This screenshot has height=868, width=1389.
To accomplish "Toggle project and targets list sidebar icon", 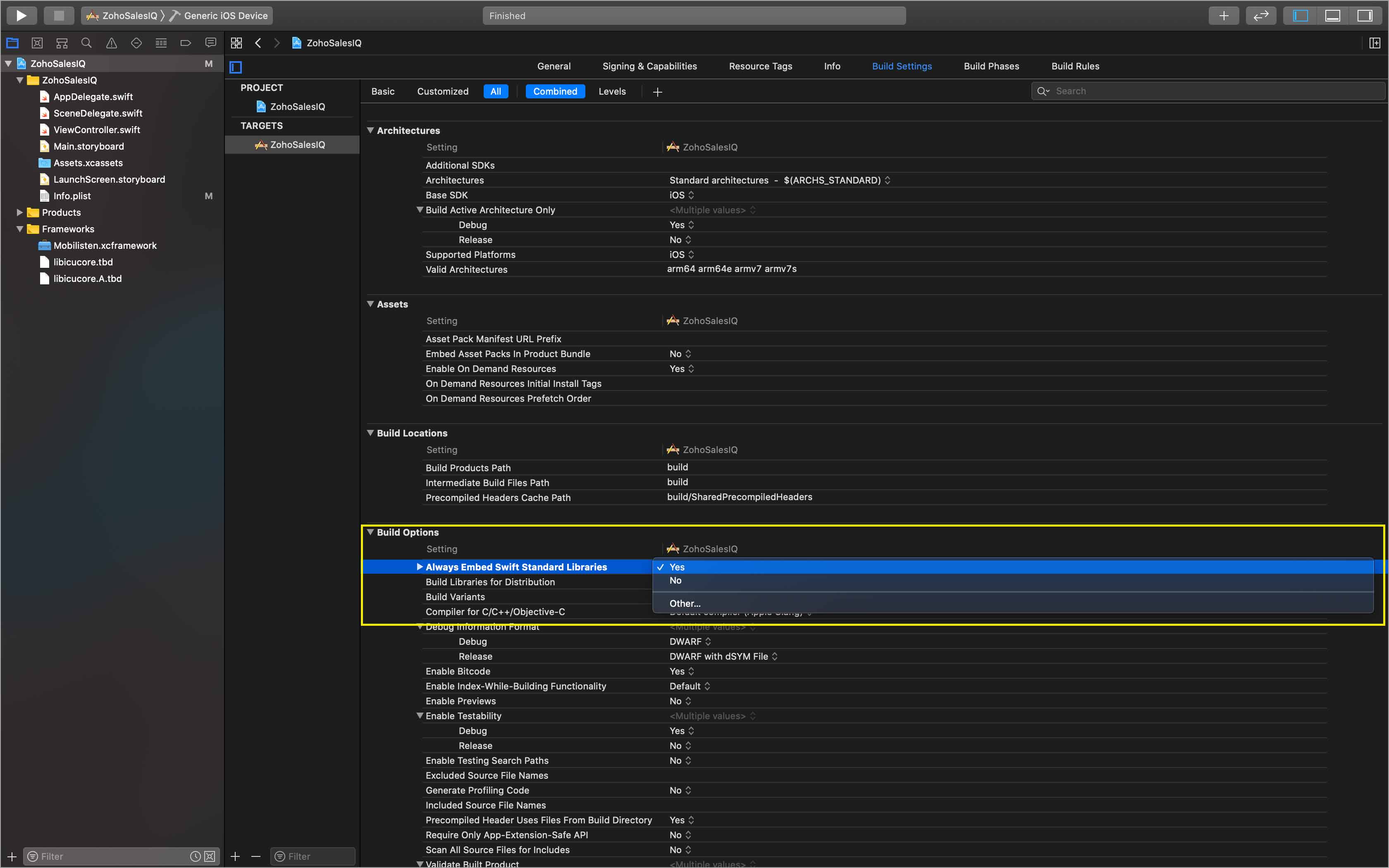I will tap(236, 67).
